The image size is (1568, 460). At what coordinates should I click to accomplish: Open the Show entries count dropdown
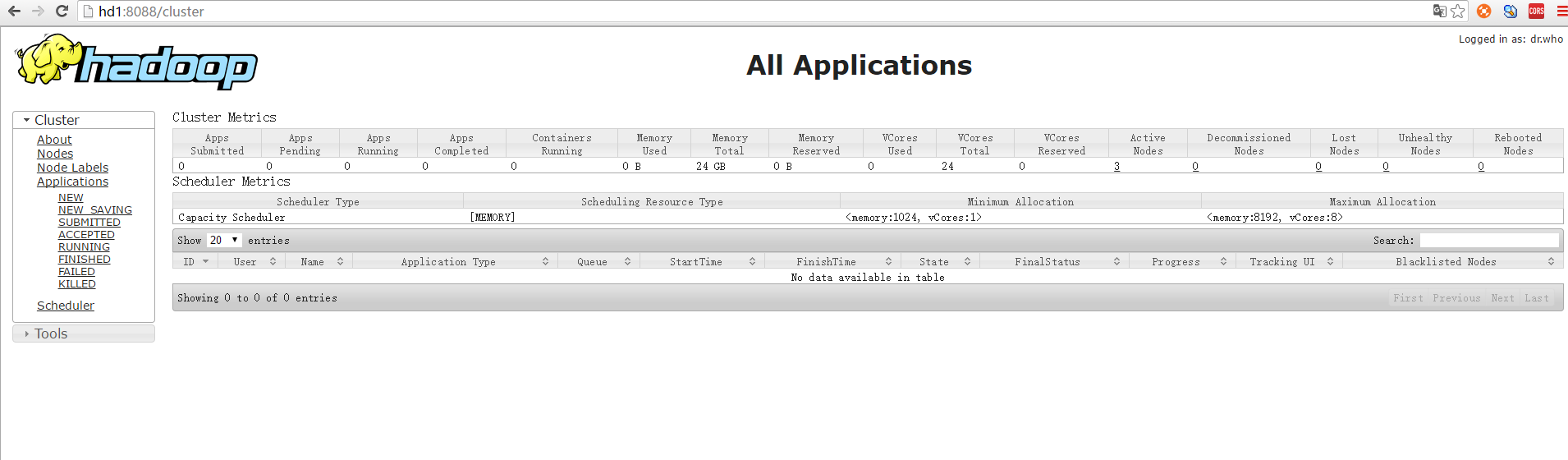tap(224, 240)
